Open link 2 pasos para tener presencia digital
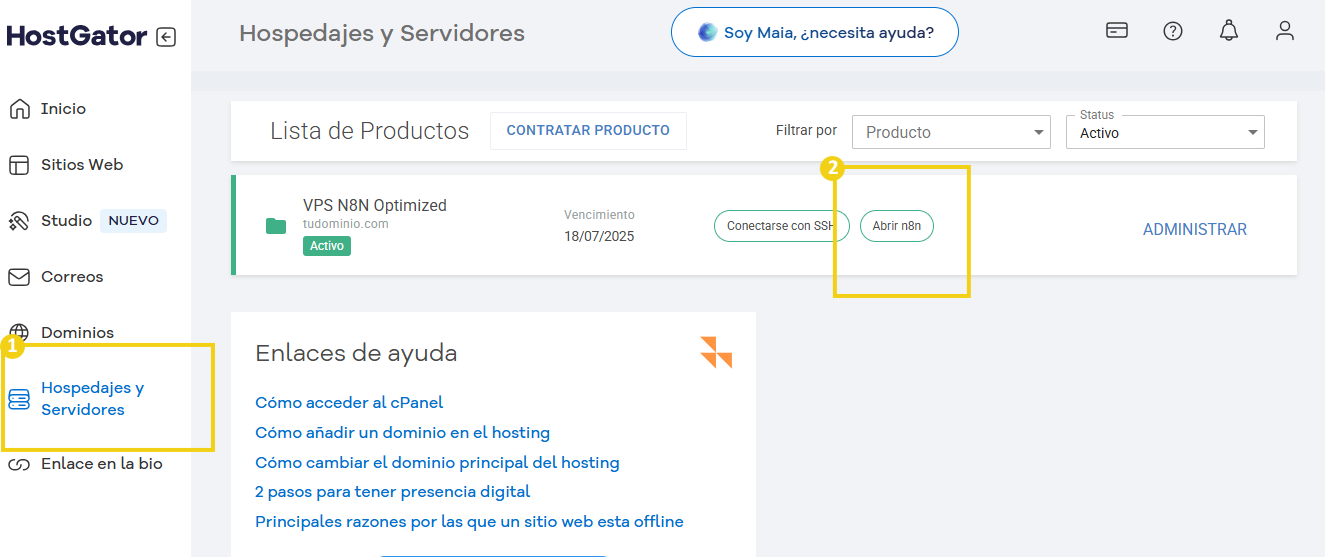Screen dimensions: 1325x557 tap(392, 492)
